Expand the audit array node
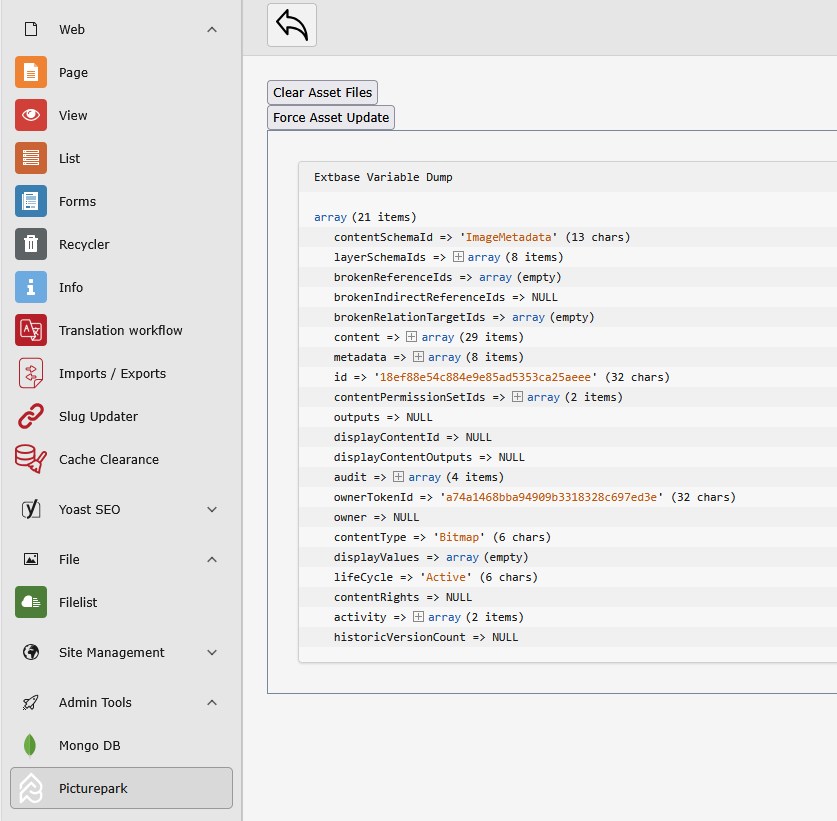 pos(399,477)
